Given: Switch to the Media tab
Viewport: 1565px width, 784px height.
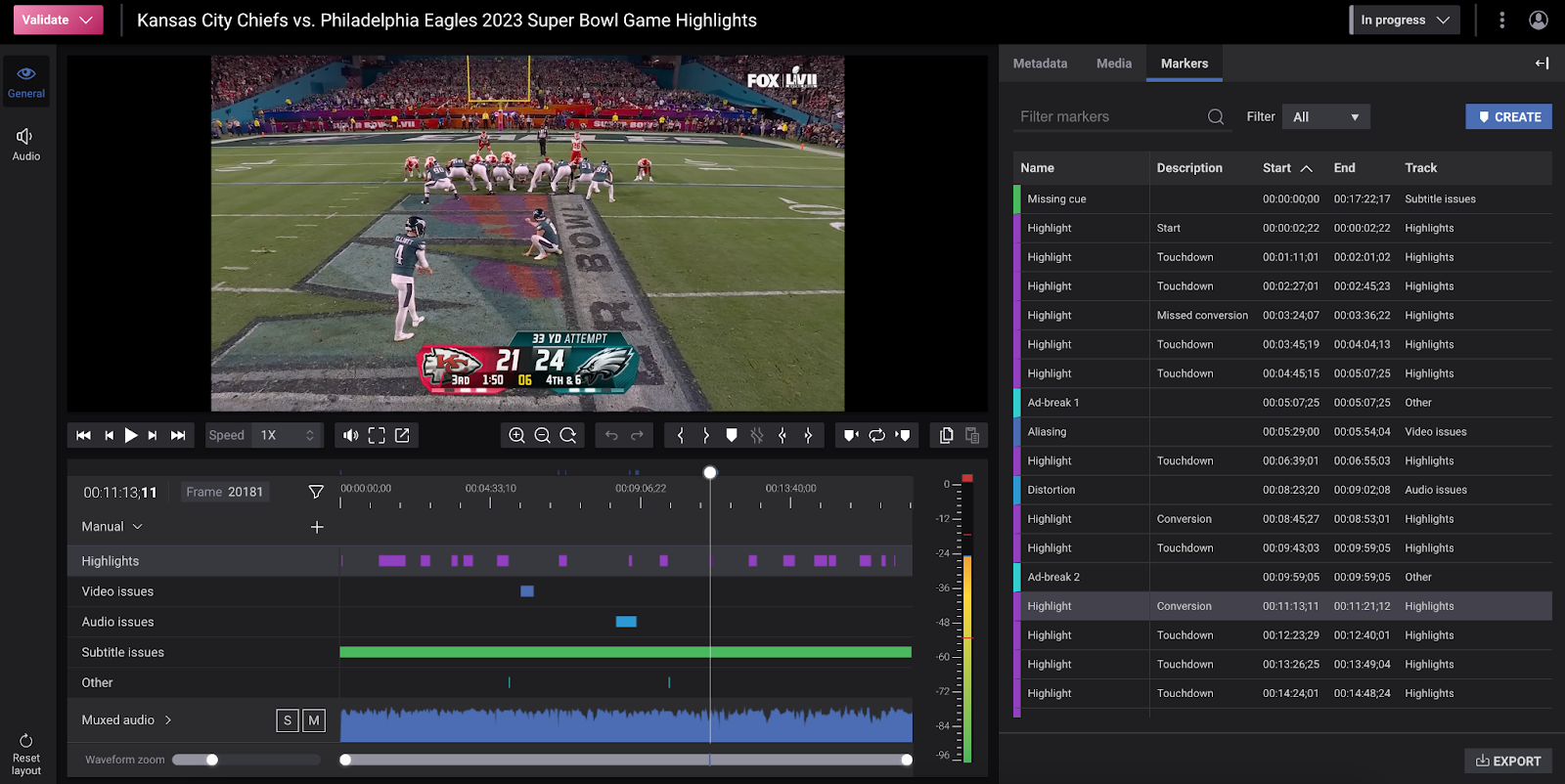Looking at the screenshot, I should 1113,64.
